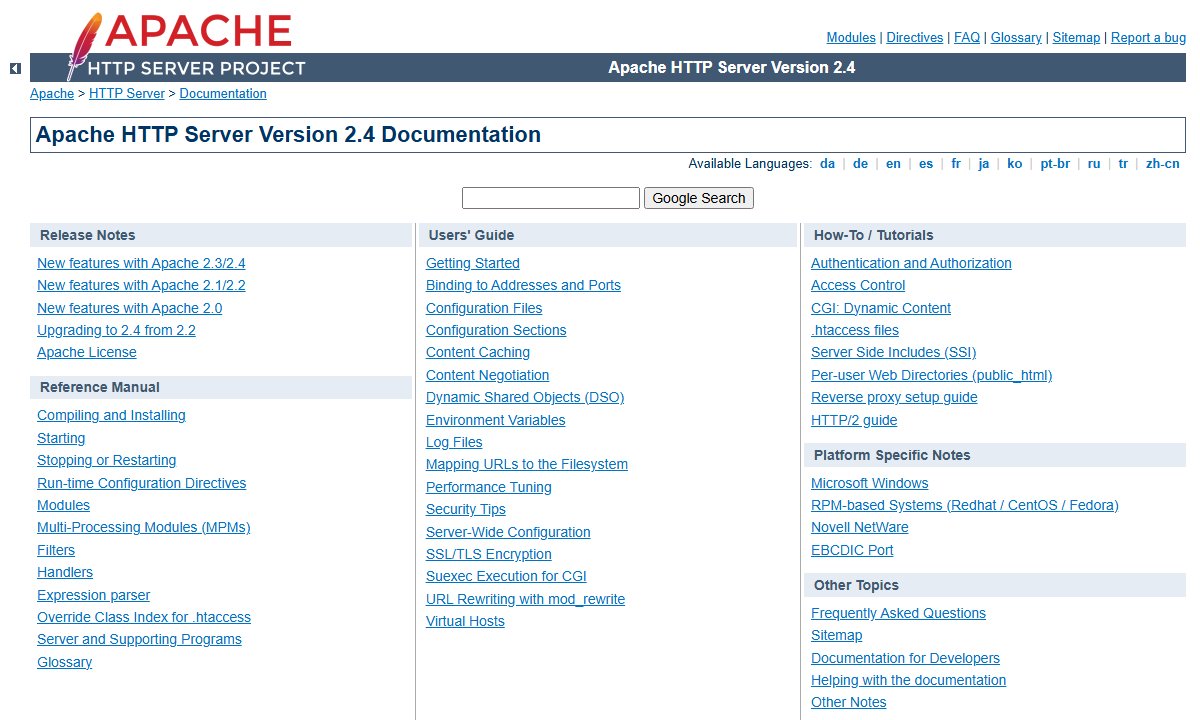The height and width of the screenshot is (720, 1200).
Task: Open Dynamic Shared Objects (DSO) link
Action: point(525,398)
